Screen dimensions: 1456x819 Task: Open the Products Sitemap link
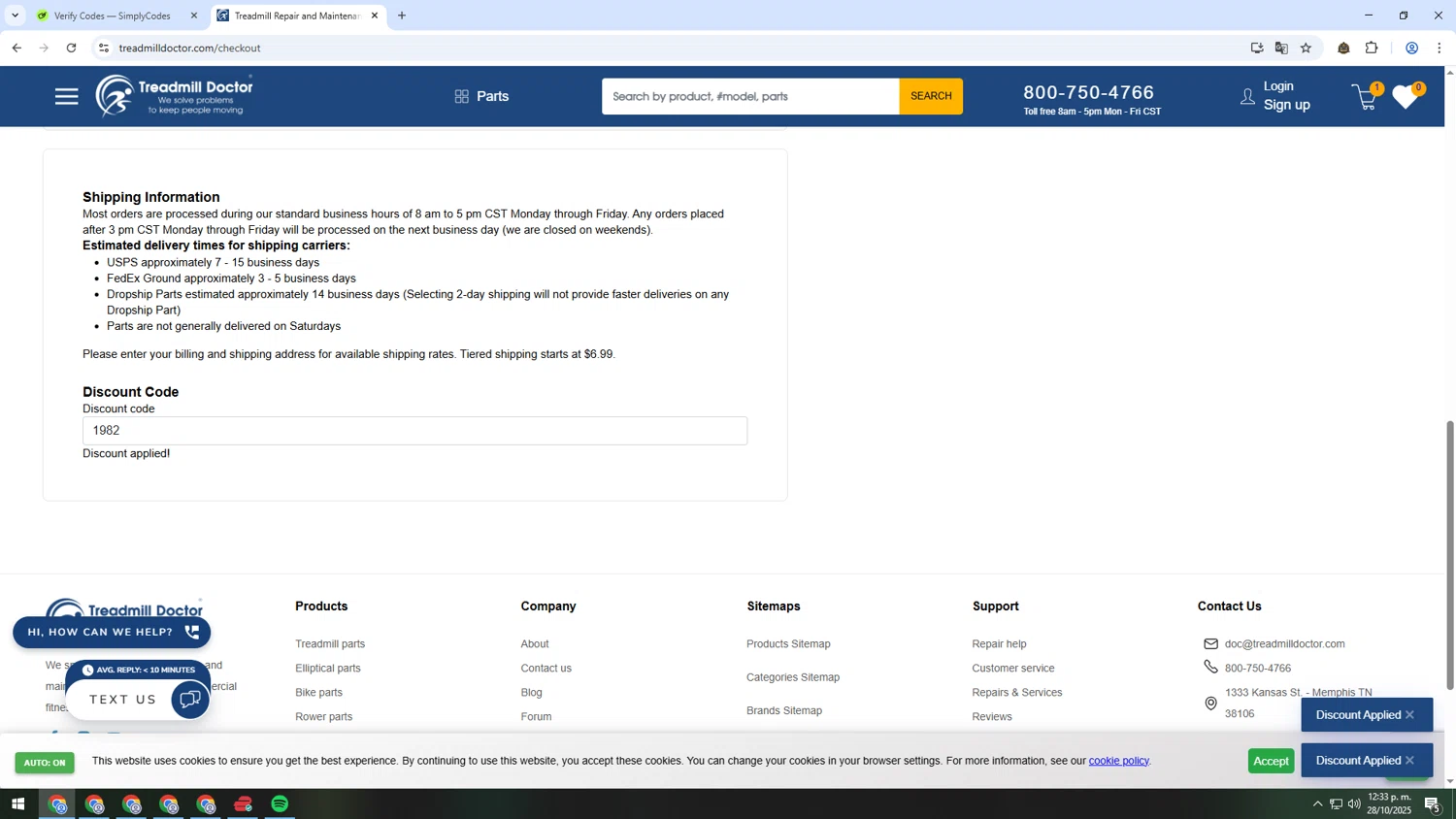click(x=788, y=644)
